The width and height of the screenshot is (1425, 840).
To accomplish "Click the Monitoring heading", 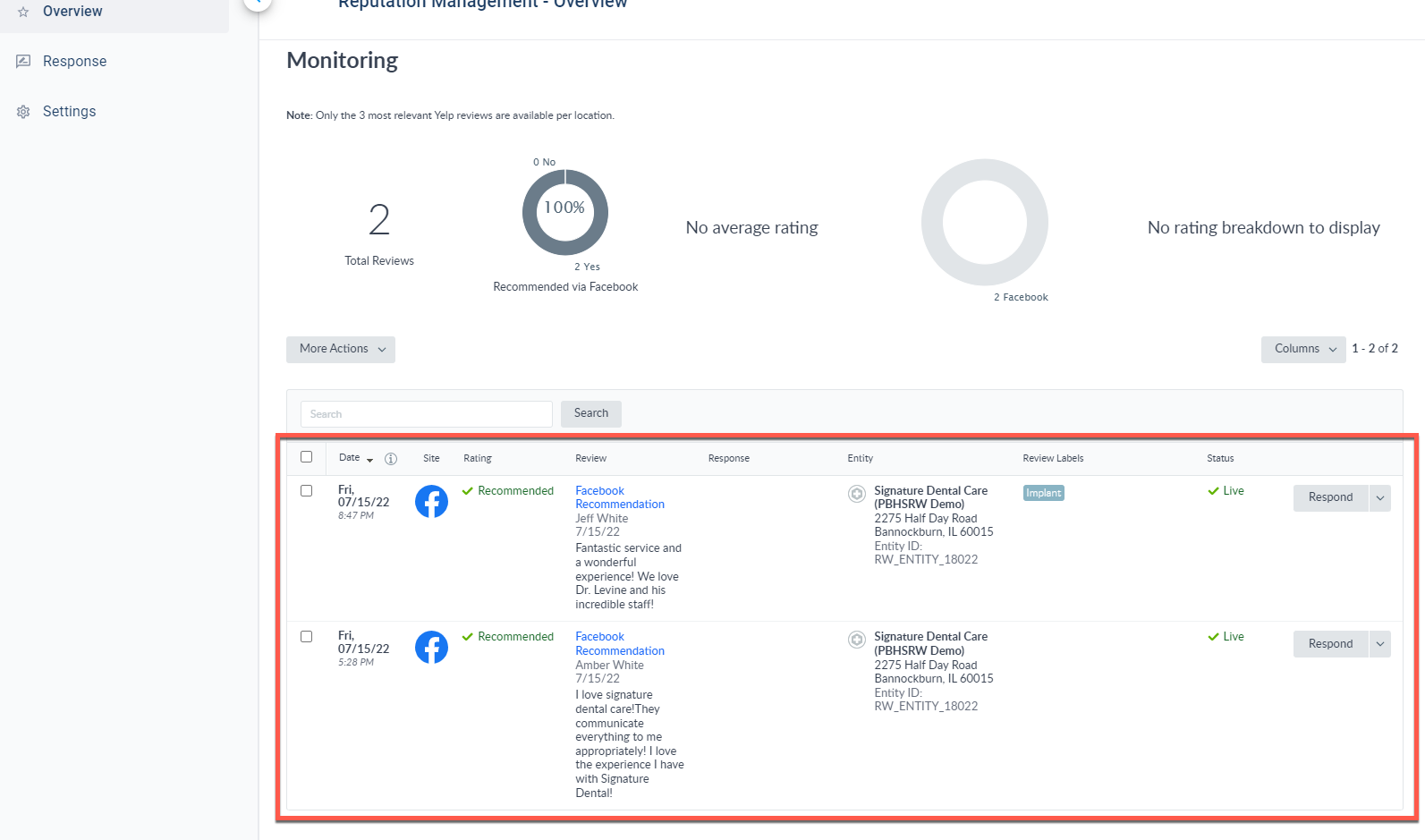I will pos(342,61).
